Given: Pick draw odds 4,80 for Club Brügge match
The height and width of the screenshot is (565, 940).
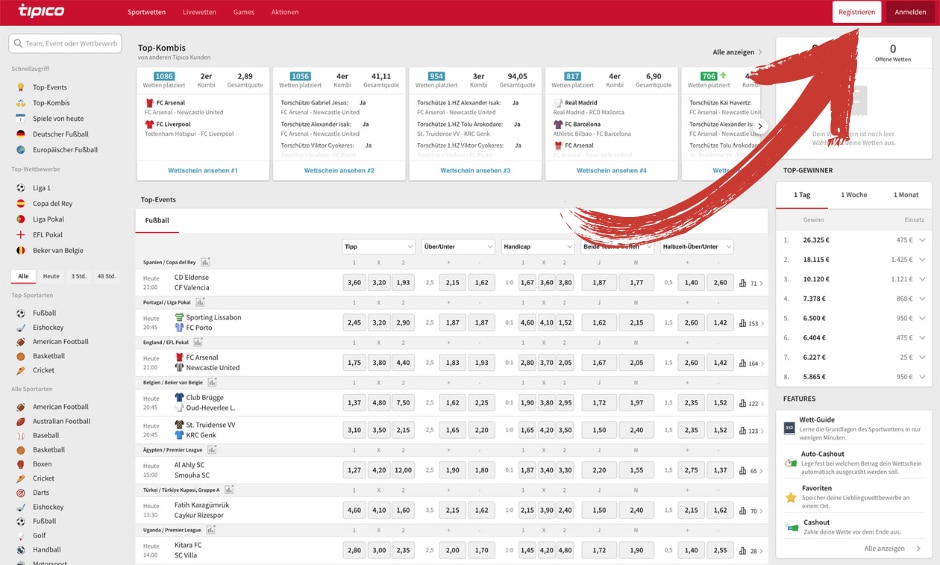Looking at the screenshot, I should tap(379, 403).
